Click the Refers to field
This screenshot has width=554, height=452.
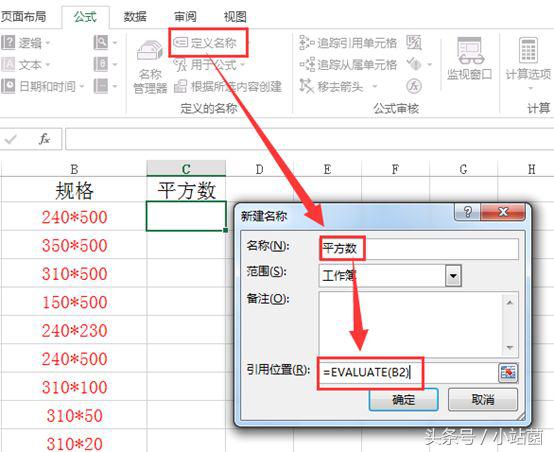[408, 372]
